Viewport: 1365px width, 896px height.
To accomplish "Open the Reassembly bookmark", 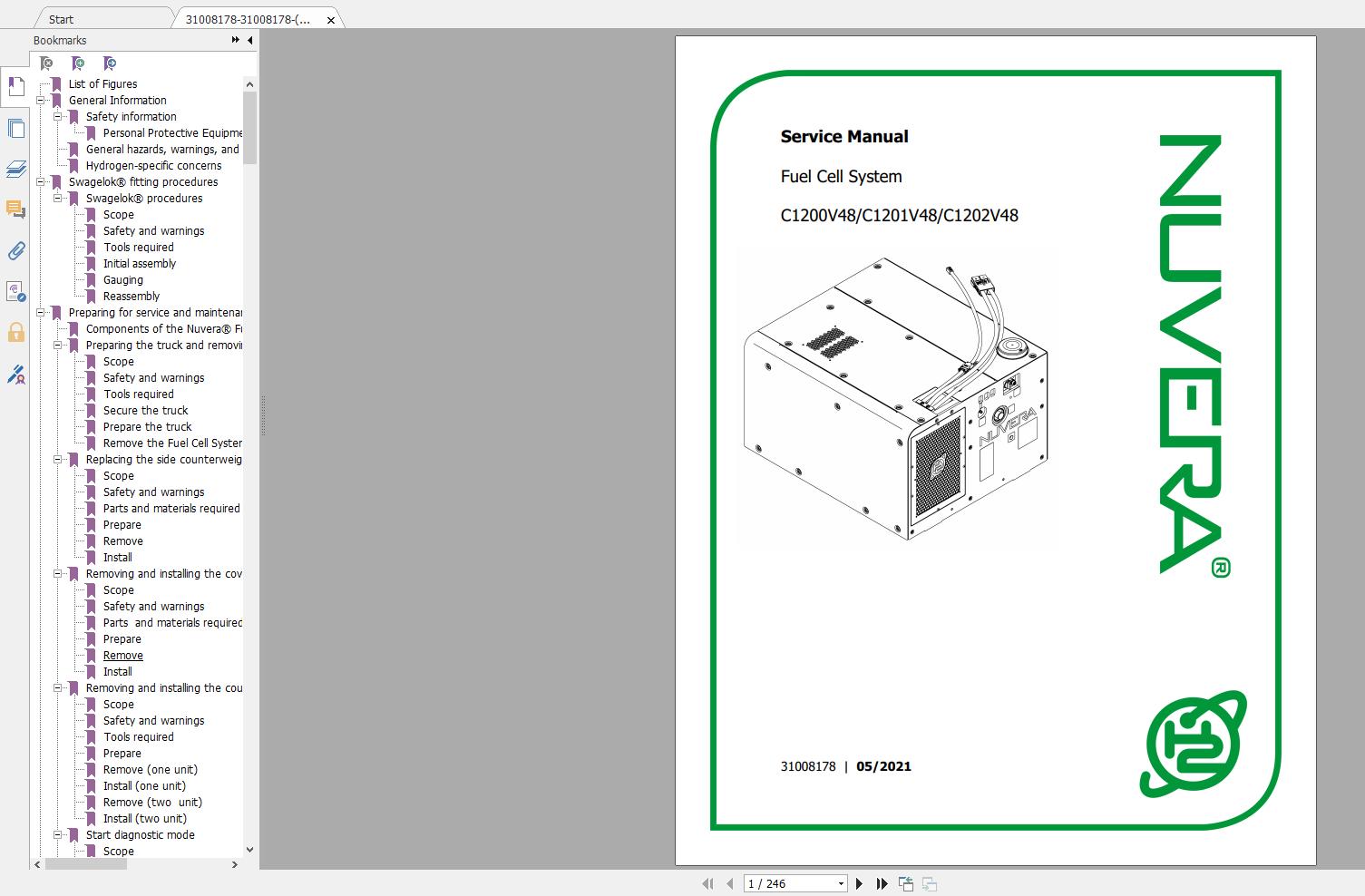I will [132, 297].
